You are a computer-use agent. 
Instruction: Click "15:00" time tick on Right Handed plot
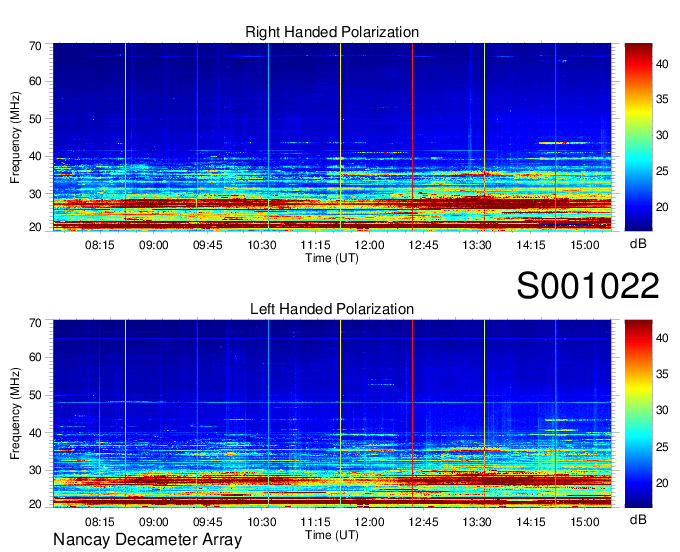click(585, 245)
